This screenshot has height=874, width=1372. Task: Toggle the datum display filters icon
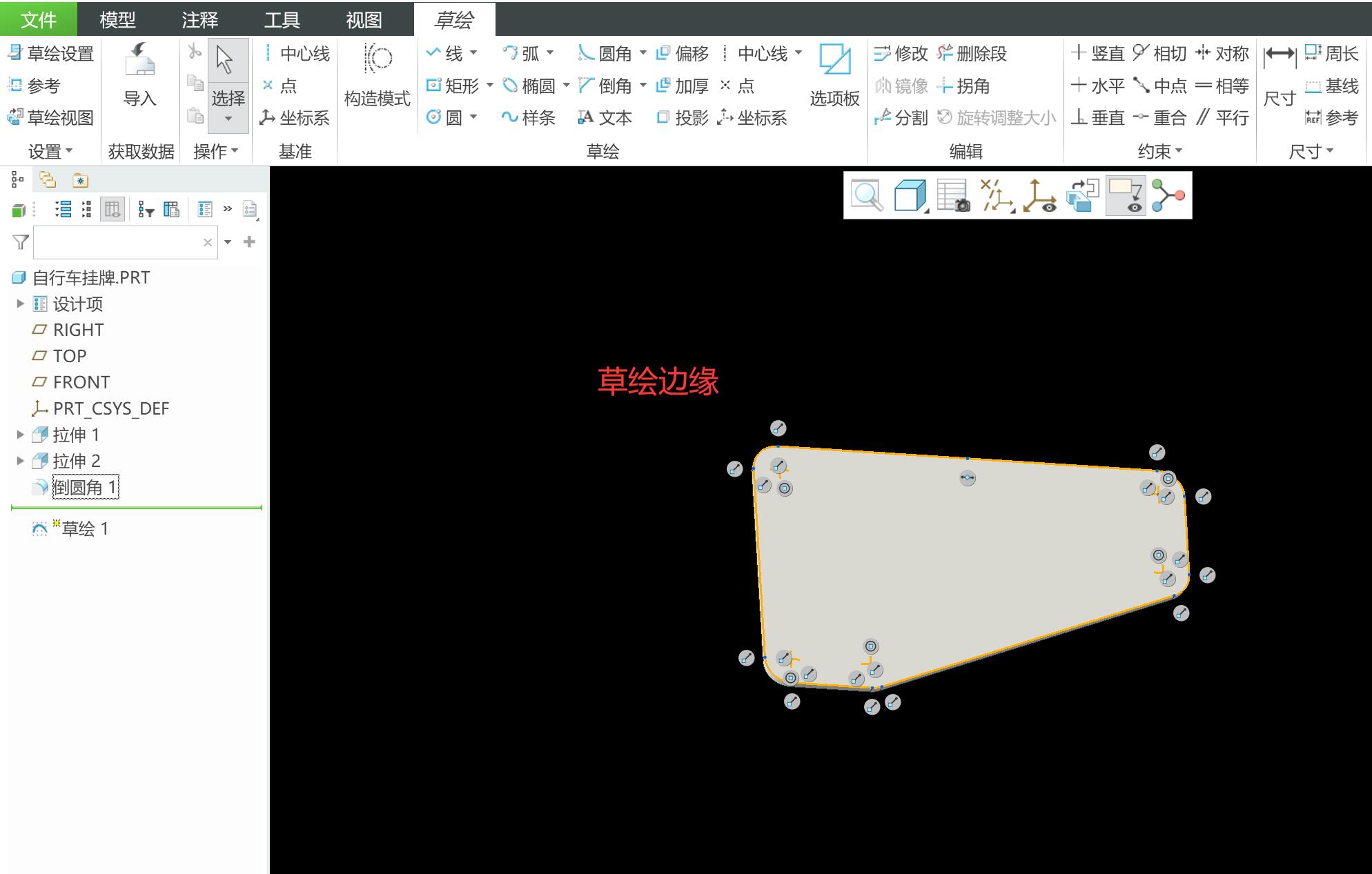(997, 195)
